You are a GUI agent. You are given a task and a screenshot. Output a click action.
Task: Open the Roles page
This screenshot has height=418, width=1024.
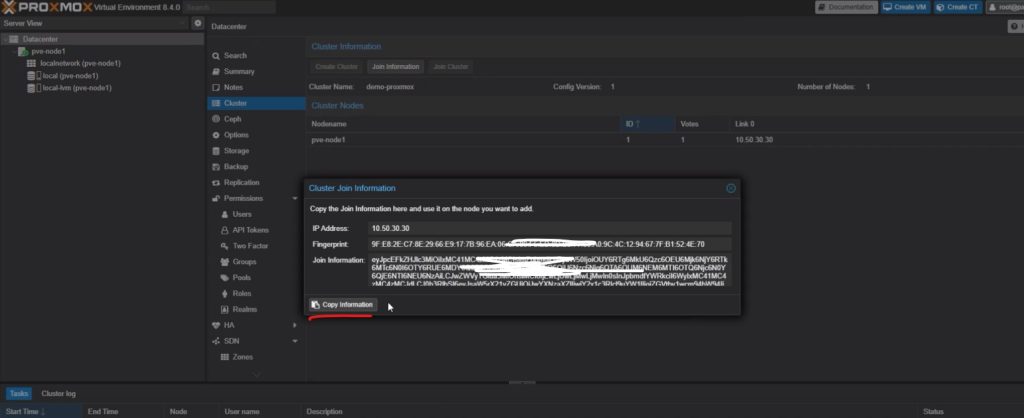tap(242, 293)
